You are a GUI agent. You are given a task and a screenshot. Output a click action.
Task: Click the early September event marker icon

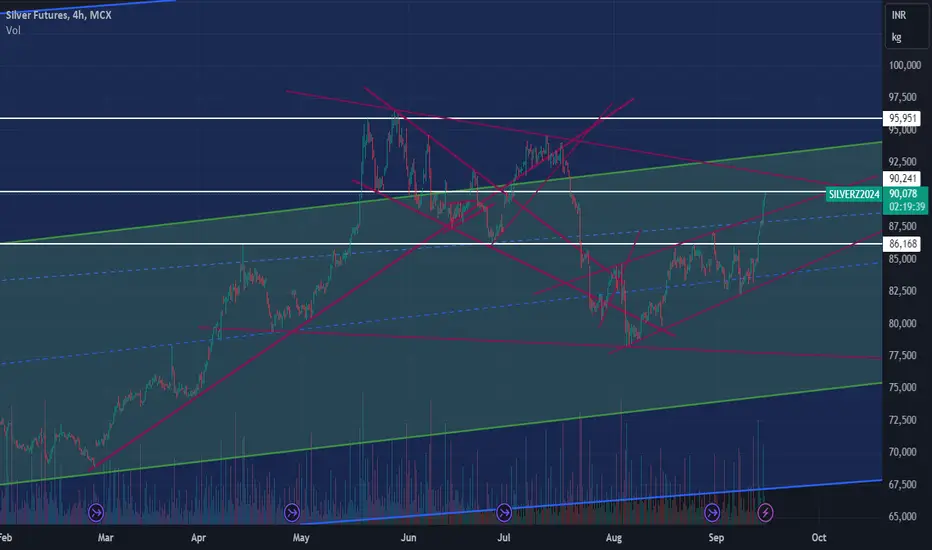[x=712, y=512]
